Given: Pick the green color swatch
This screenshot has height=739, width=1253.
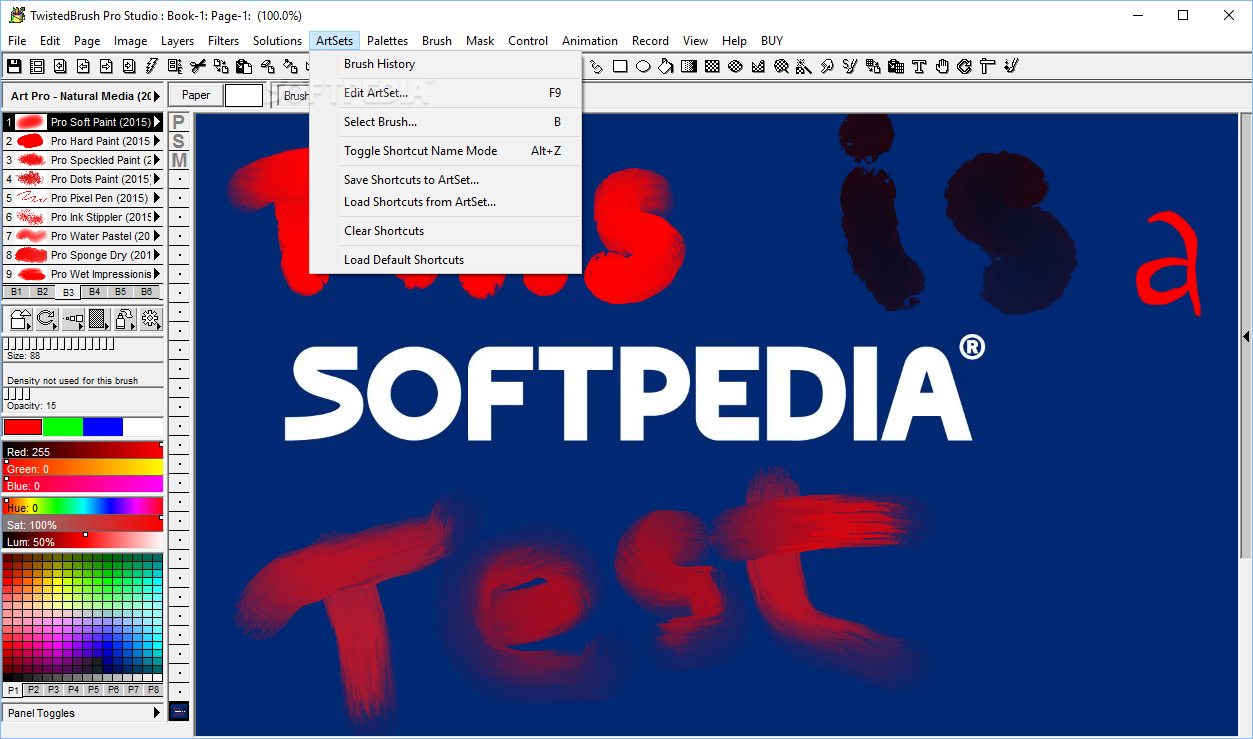Looking at the screenshot, I should point(63,427).
